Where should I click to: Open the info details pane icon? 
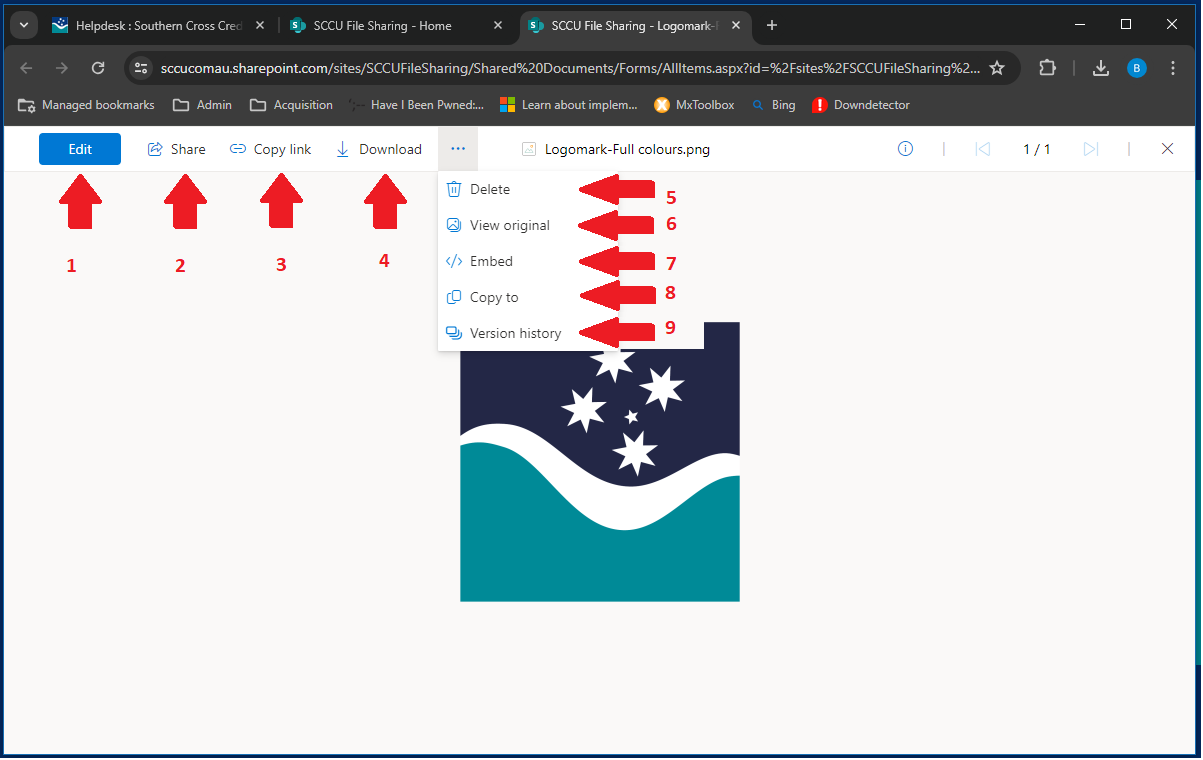coord(905,149)
